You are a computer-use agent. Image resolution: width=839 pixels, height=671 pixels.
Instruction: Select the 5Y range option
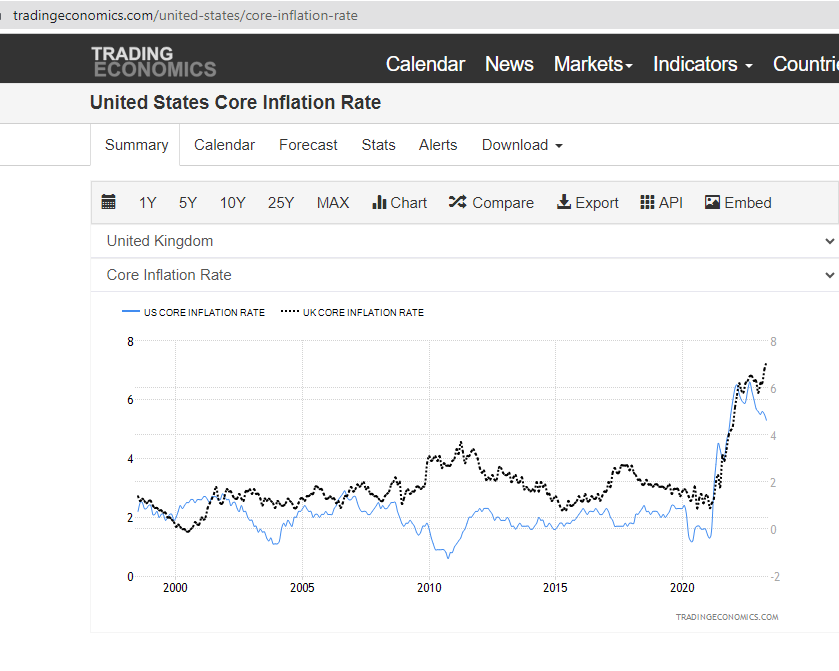point(187,202)
